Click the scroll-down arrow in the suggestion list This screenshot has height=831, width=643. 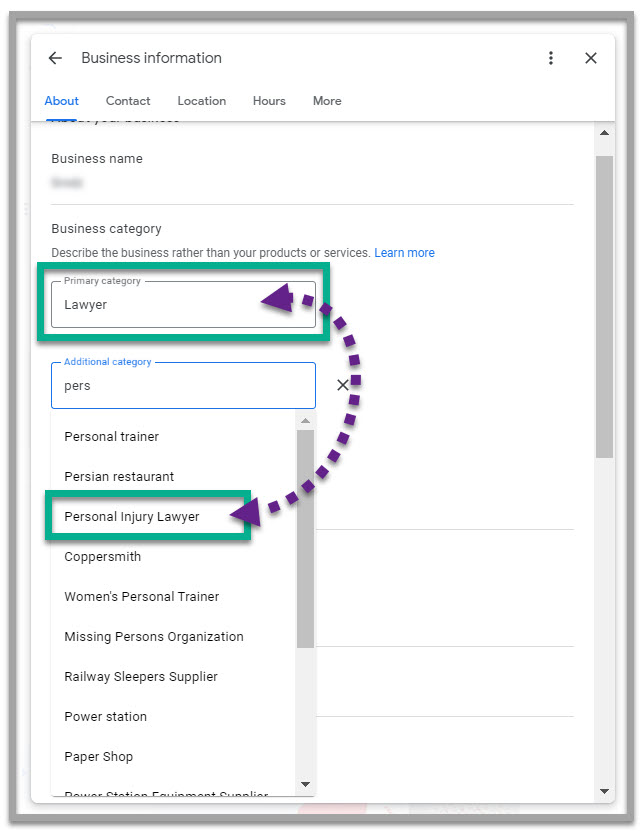(306, 784)
